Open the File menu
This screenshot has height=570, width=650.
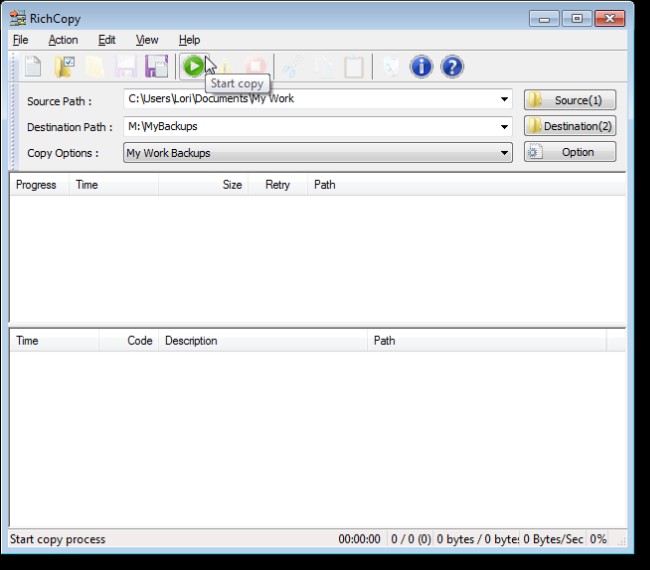click(x=21, y=40)
